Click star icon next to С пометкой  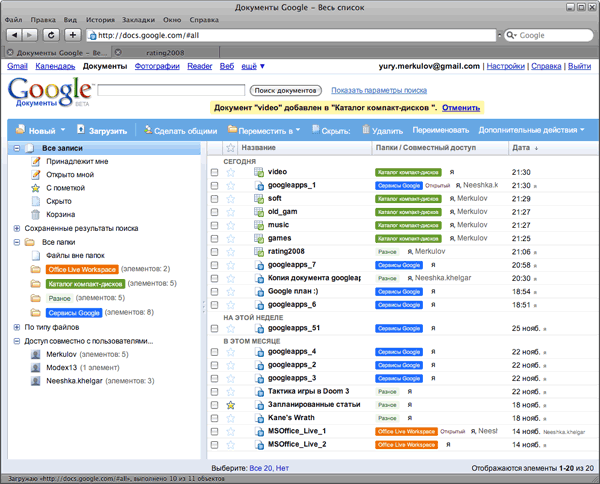35,188
